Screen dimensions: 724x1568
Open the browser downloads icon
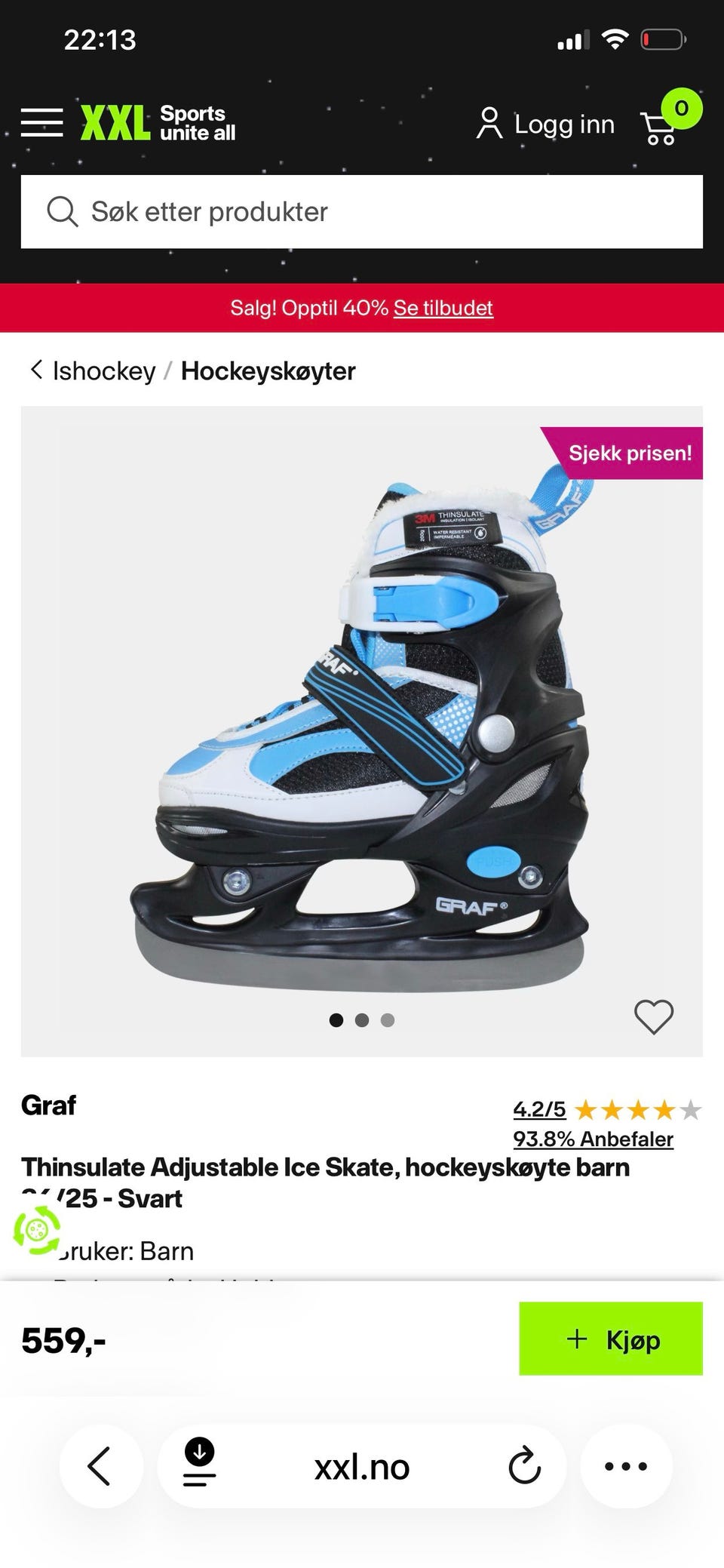pos(199,1462)
